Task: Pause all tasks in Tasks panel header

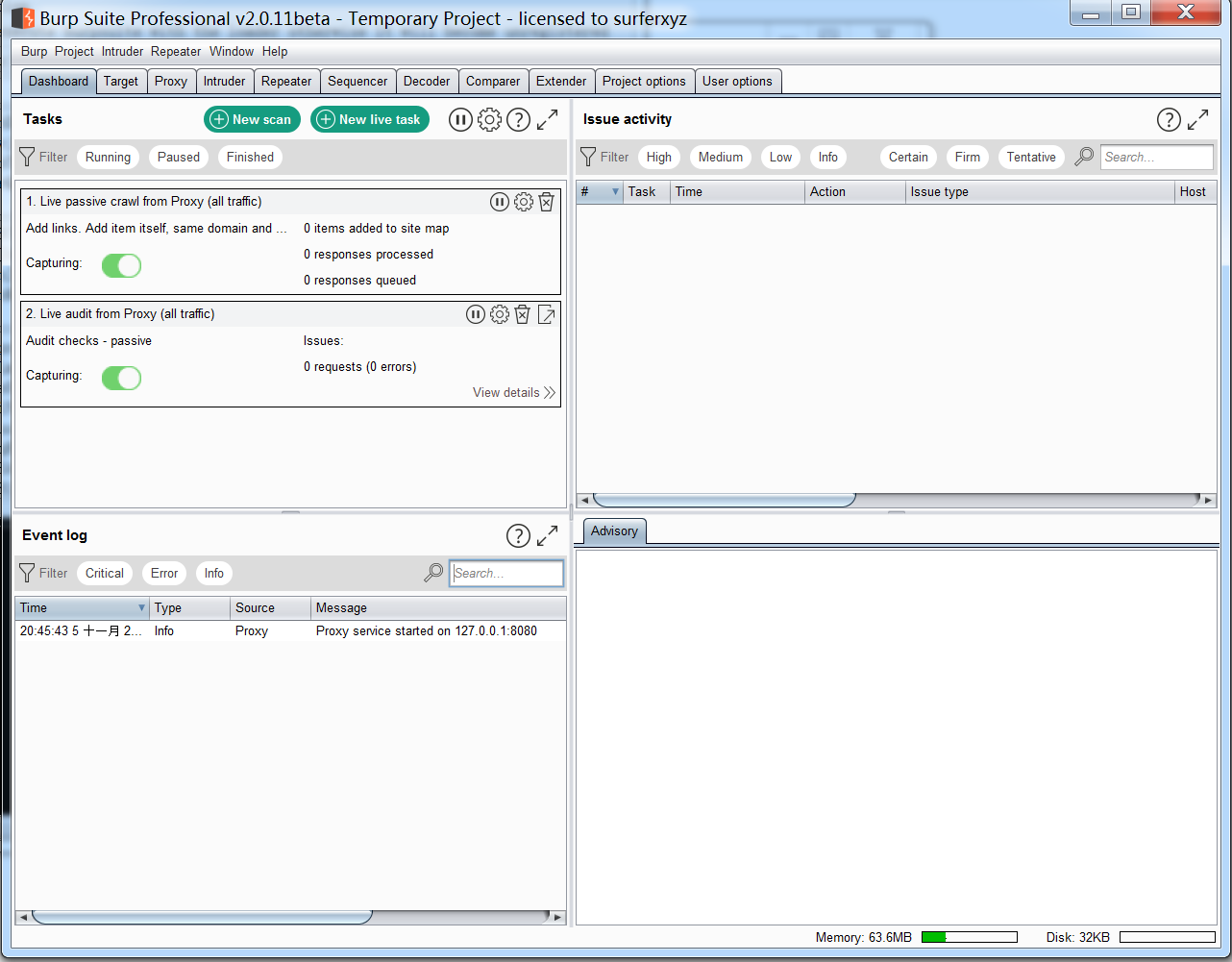Action: pyautogui.click(x=460, y=119)
